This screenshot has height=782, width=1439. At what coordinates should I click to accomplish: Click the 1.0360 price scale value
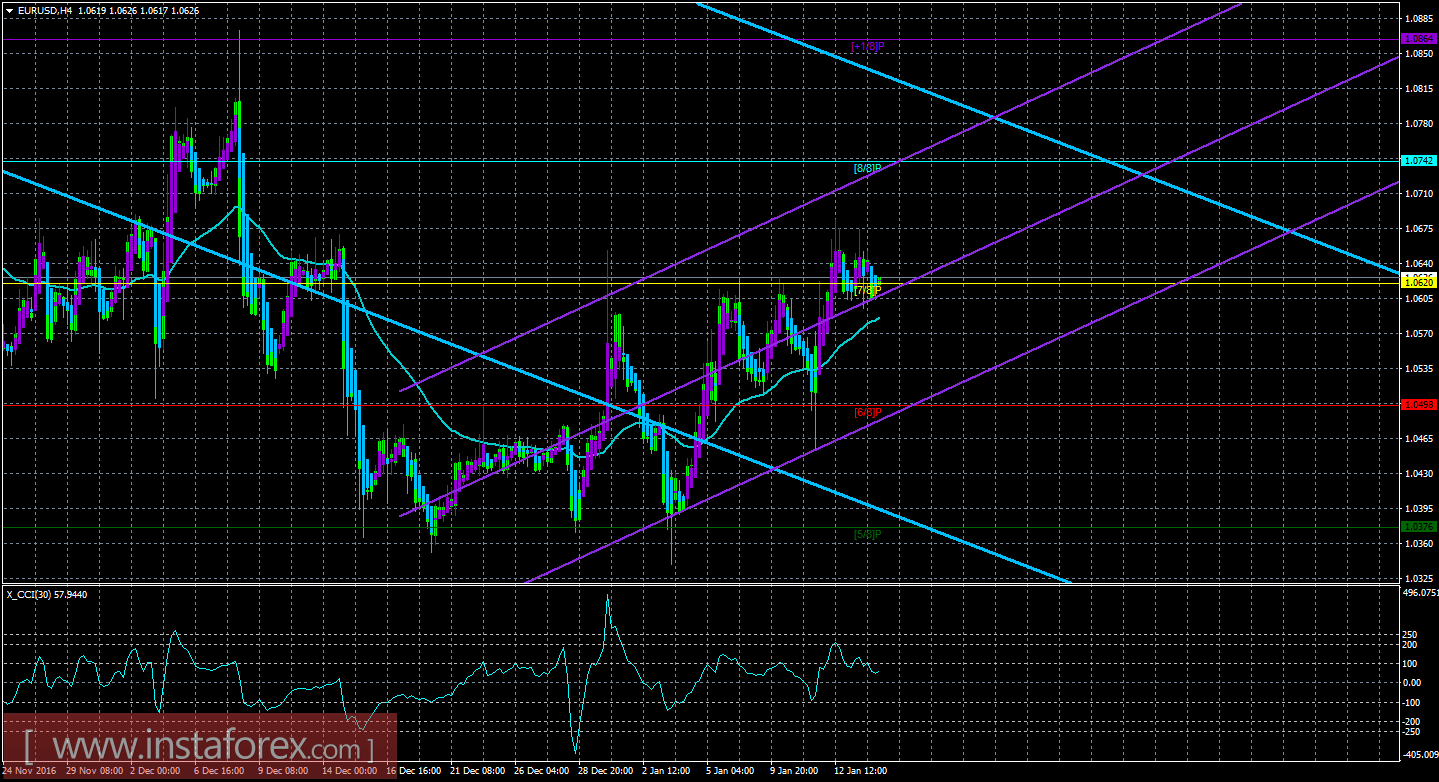(1420, 544)
